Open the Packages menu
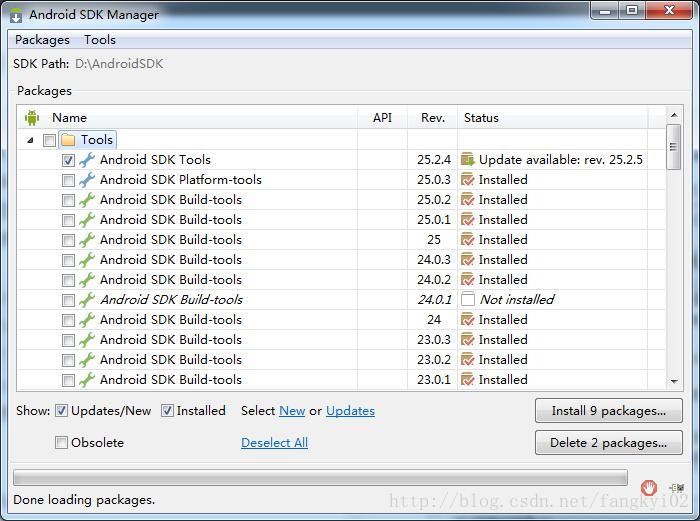 coord(42,40)
